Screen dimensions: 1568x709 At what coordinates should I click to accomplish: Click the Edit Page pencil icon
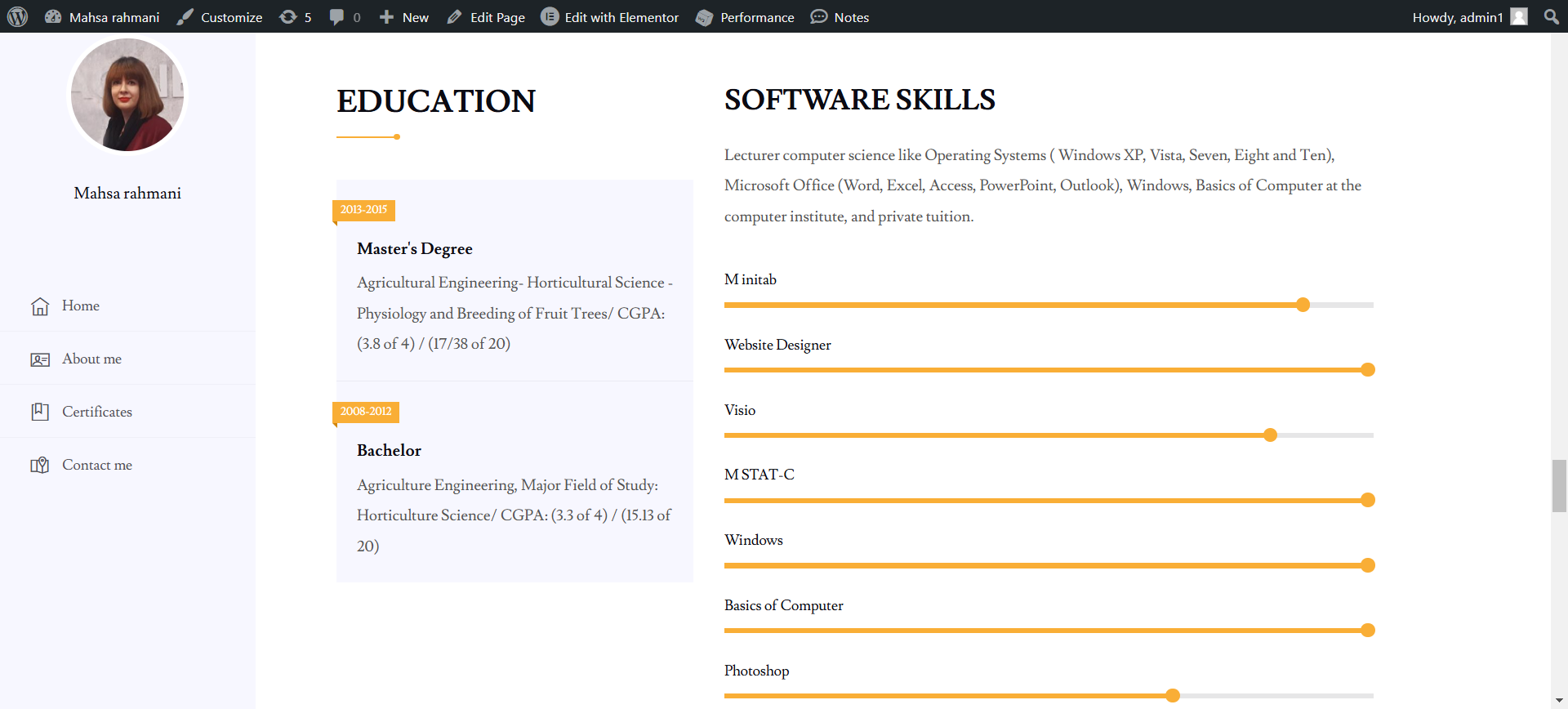point(454,17)
